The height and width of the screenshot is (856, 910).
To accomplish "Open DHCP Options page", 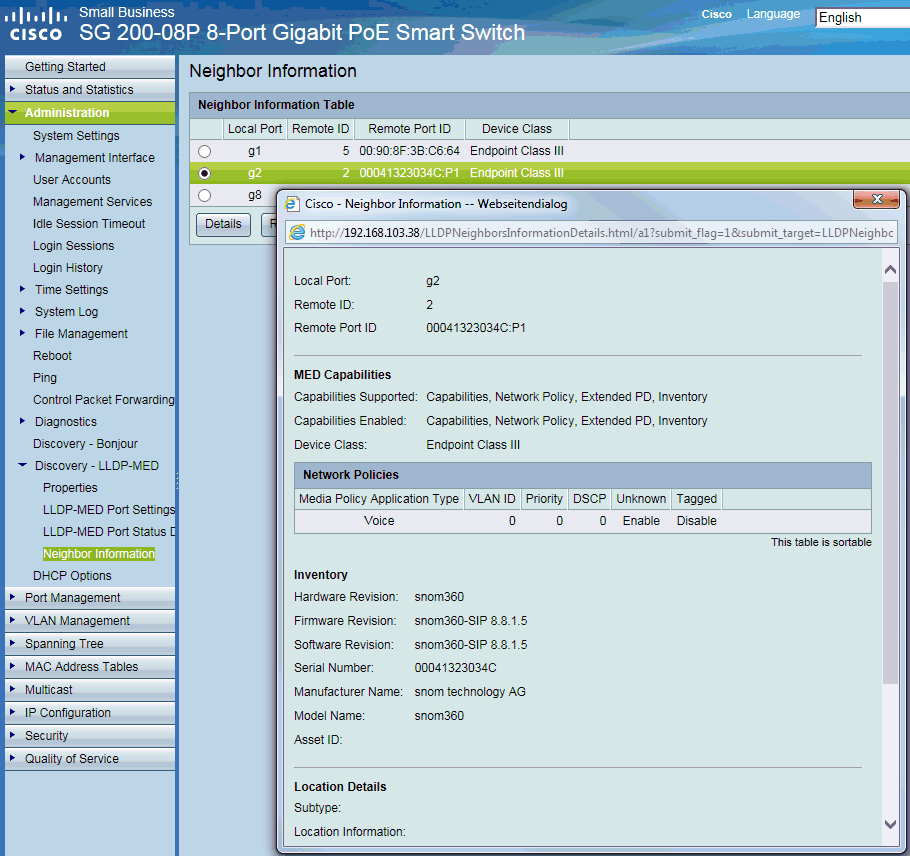I will (72, 576).
